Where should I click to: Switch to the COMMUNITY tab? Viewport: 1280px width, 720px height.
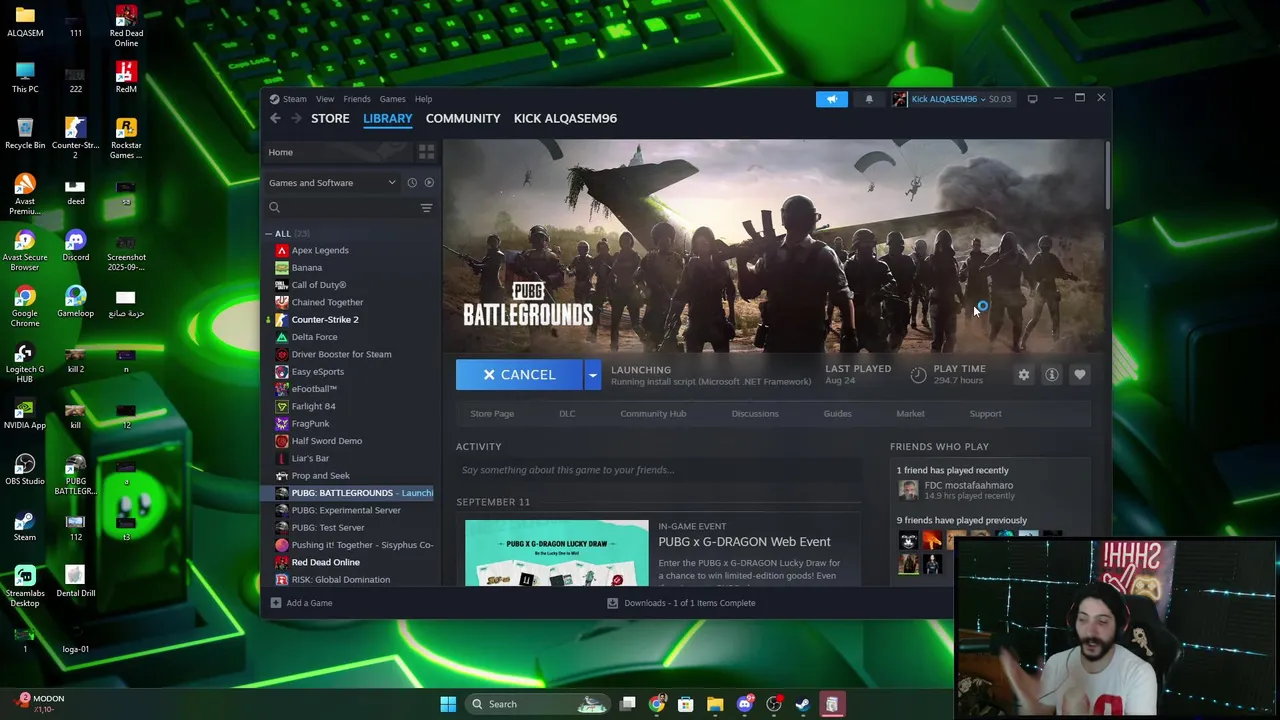pyautogui.click(x=463, y=118)
